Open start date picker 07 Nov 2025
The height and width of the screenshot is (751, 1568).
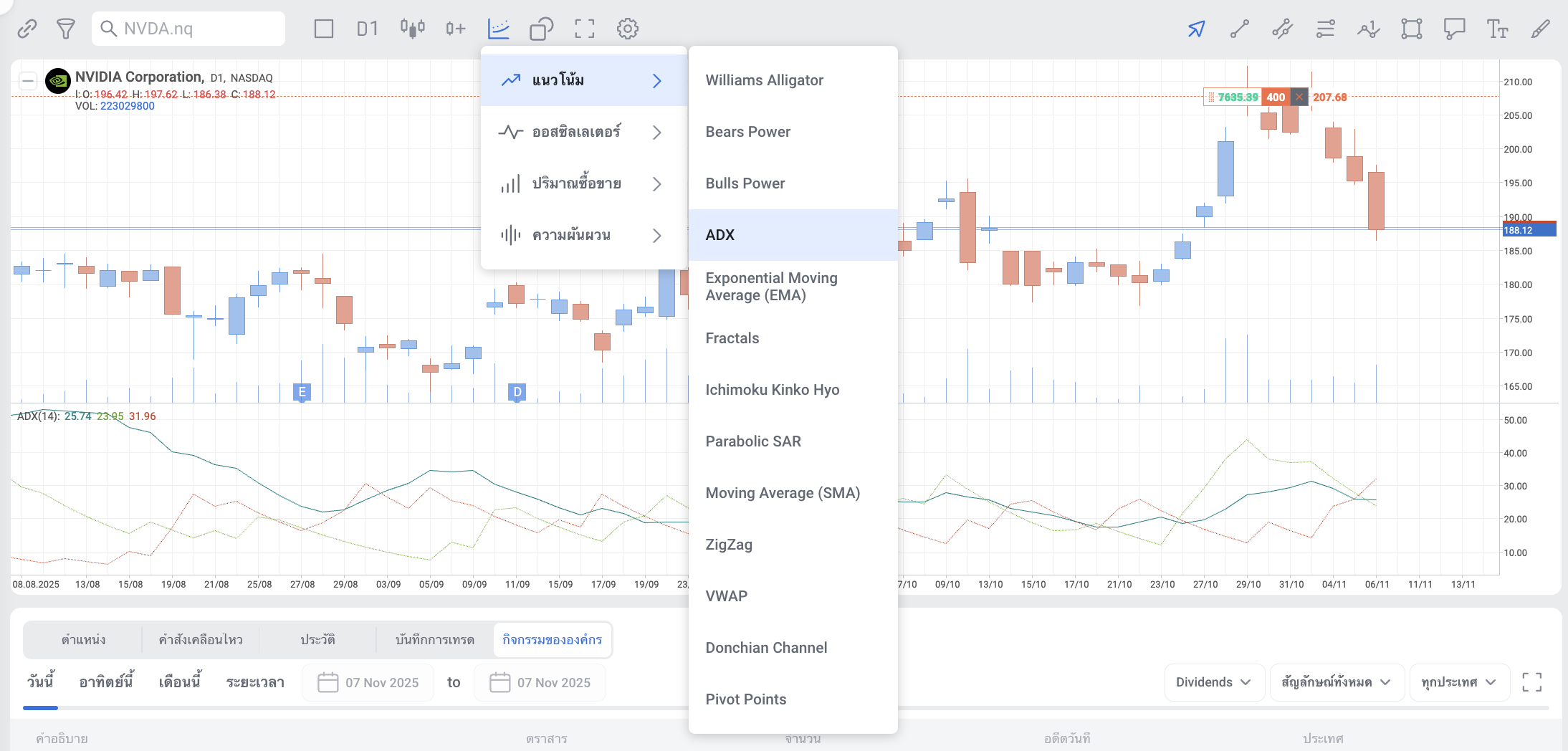[368, 682]
